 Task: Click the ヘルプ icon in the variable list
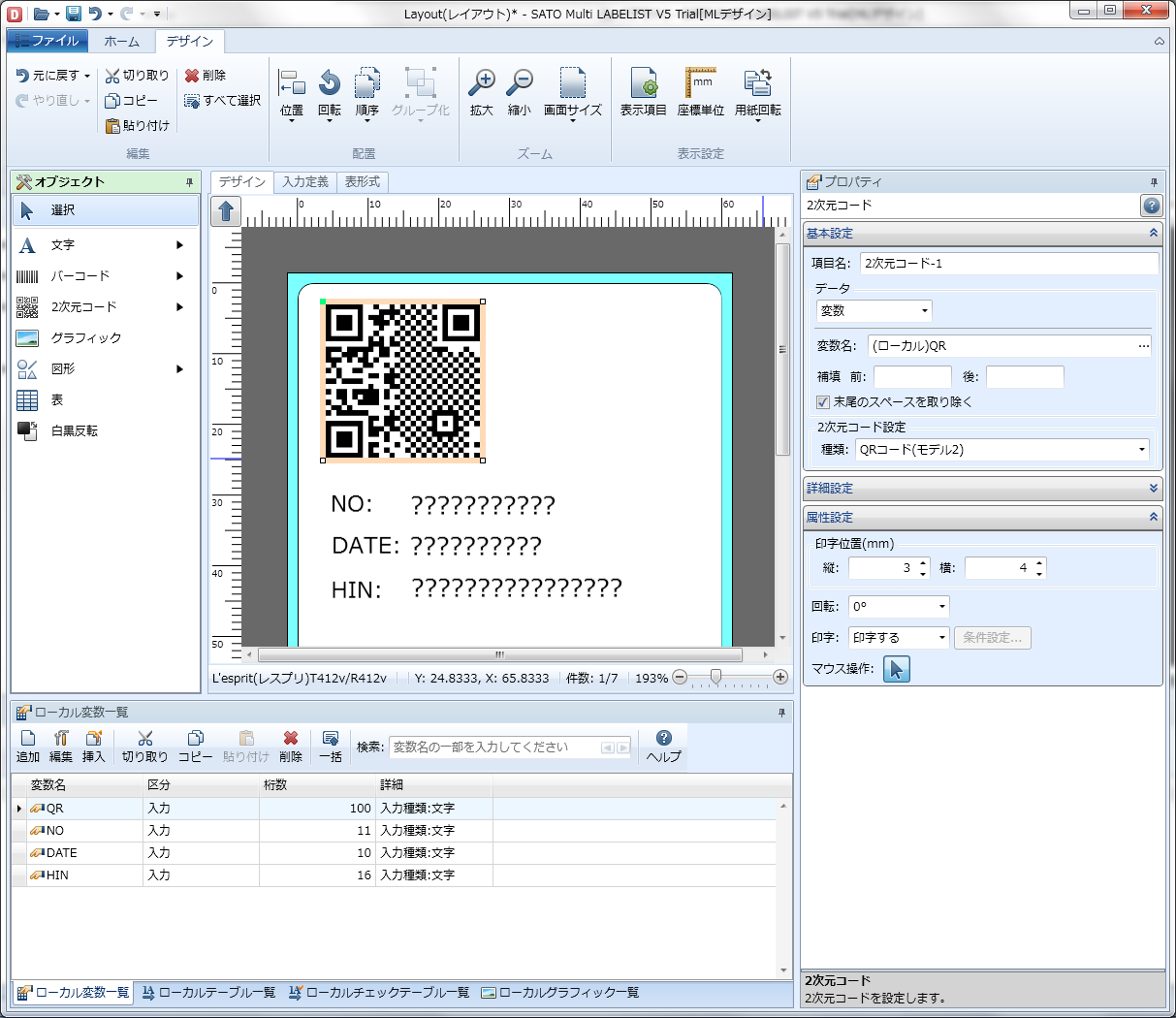[x=664, y=746]
